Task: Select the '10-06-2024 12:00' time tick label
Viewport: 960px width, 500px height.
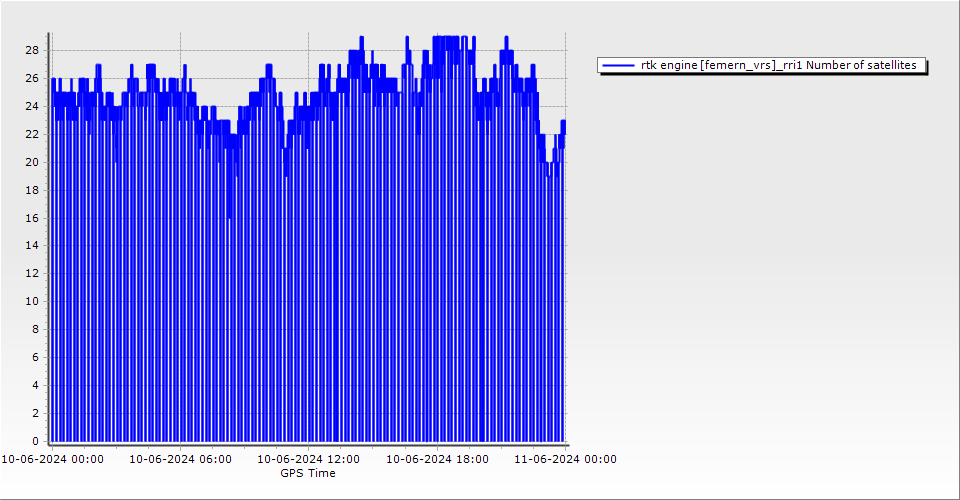Action: tap(308, 460)
